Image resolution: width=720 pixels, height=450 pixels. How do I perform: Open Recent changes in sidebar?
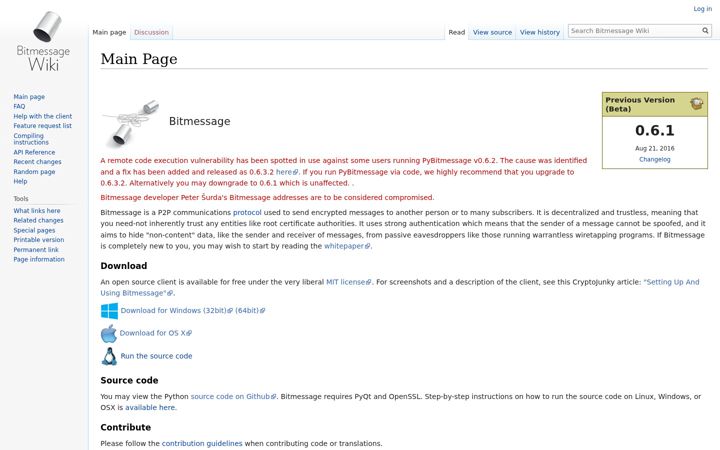point(37,162)
